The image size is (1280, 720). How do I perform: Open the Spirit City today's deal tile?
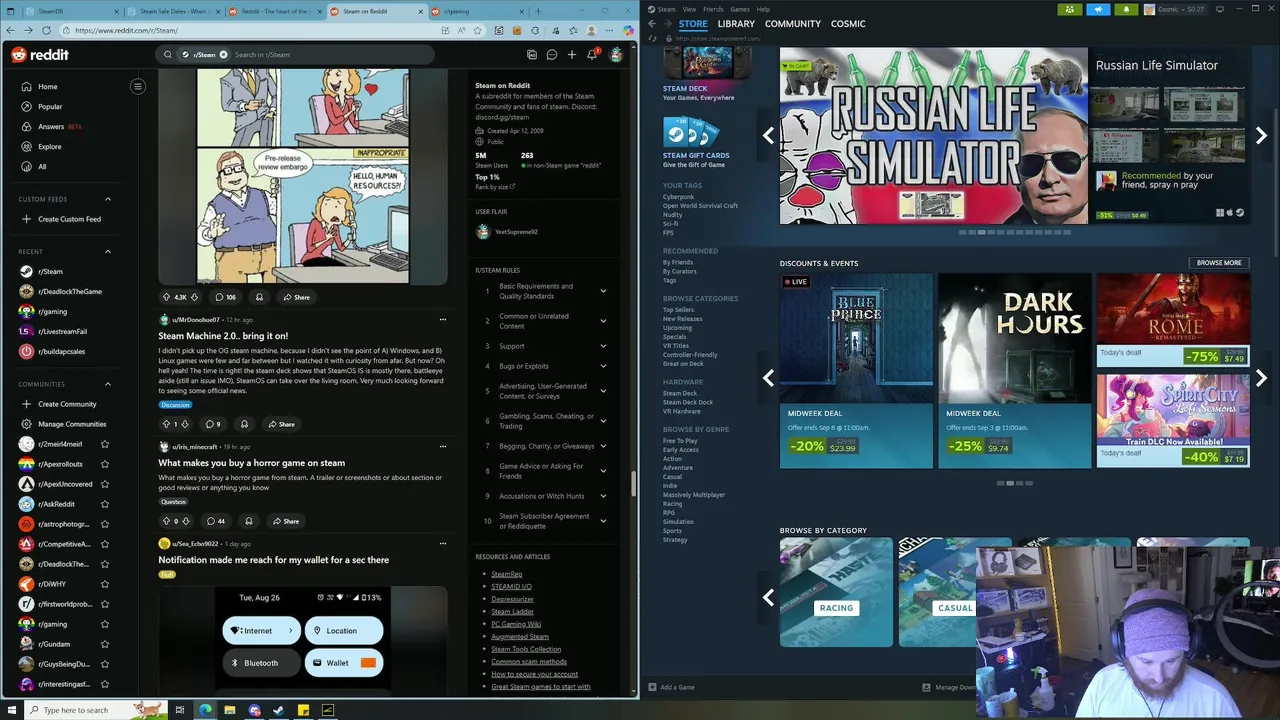[x=1173, y=420]
